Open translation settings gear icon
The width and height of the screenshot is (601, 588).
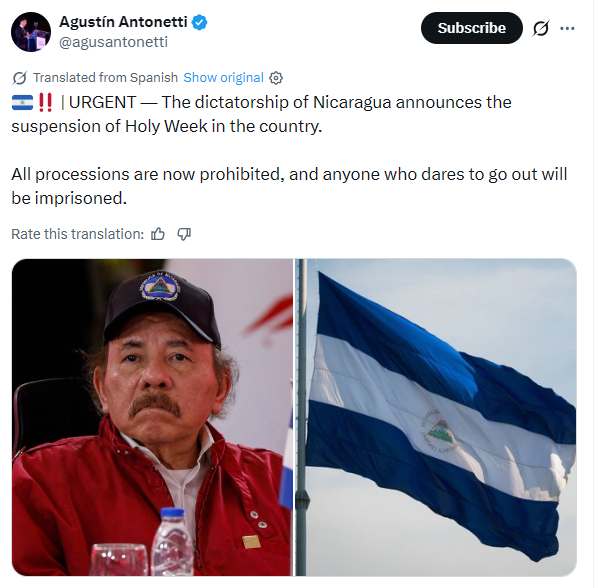click(276, 78)
